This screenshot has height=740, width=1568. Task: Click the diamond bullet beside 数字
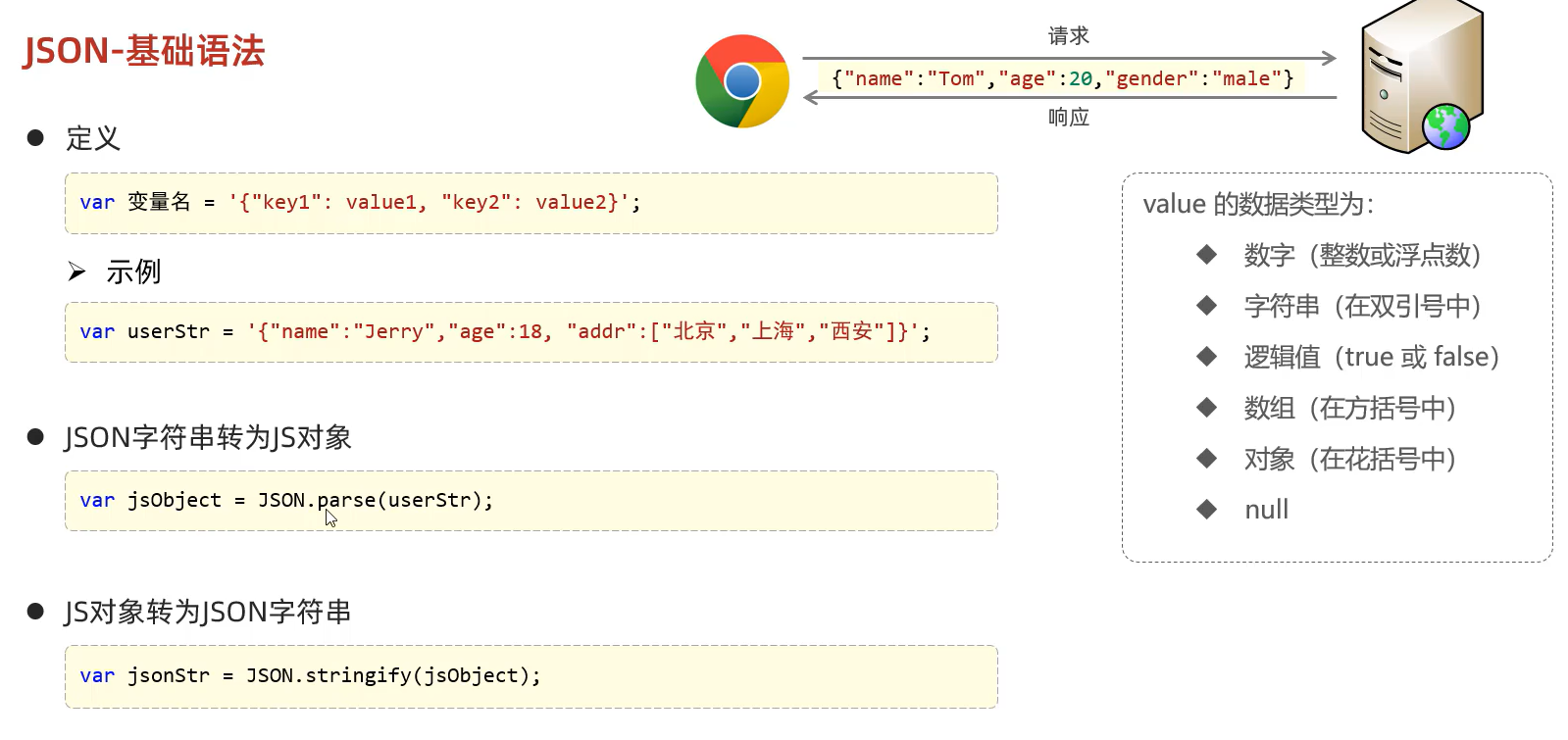coord(1206,255)
